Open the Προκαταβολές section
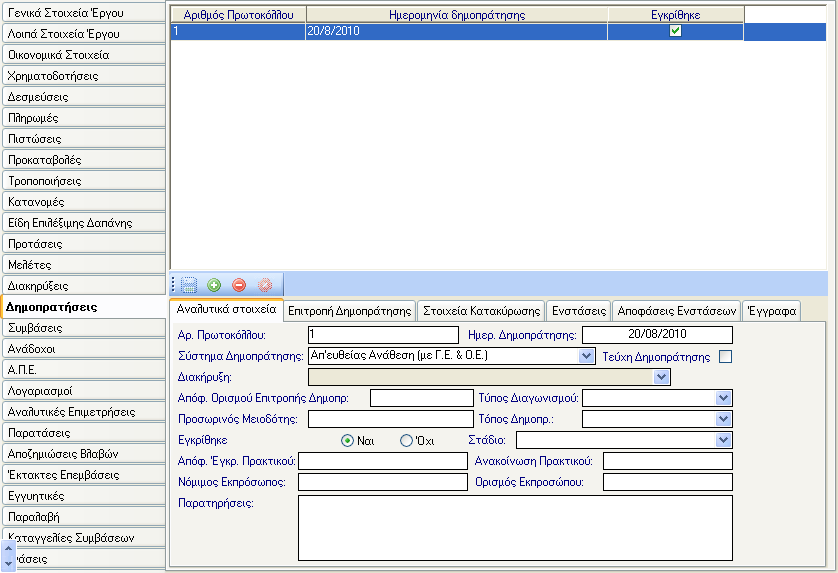Viewport: 838px width, 573px height. (84, 160)
